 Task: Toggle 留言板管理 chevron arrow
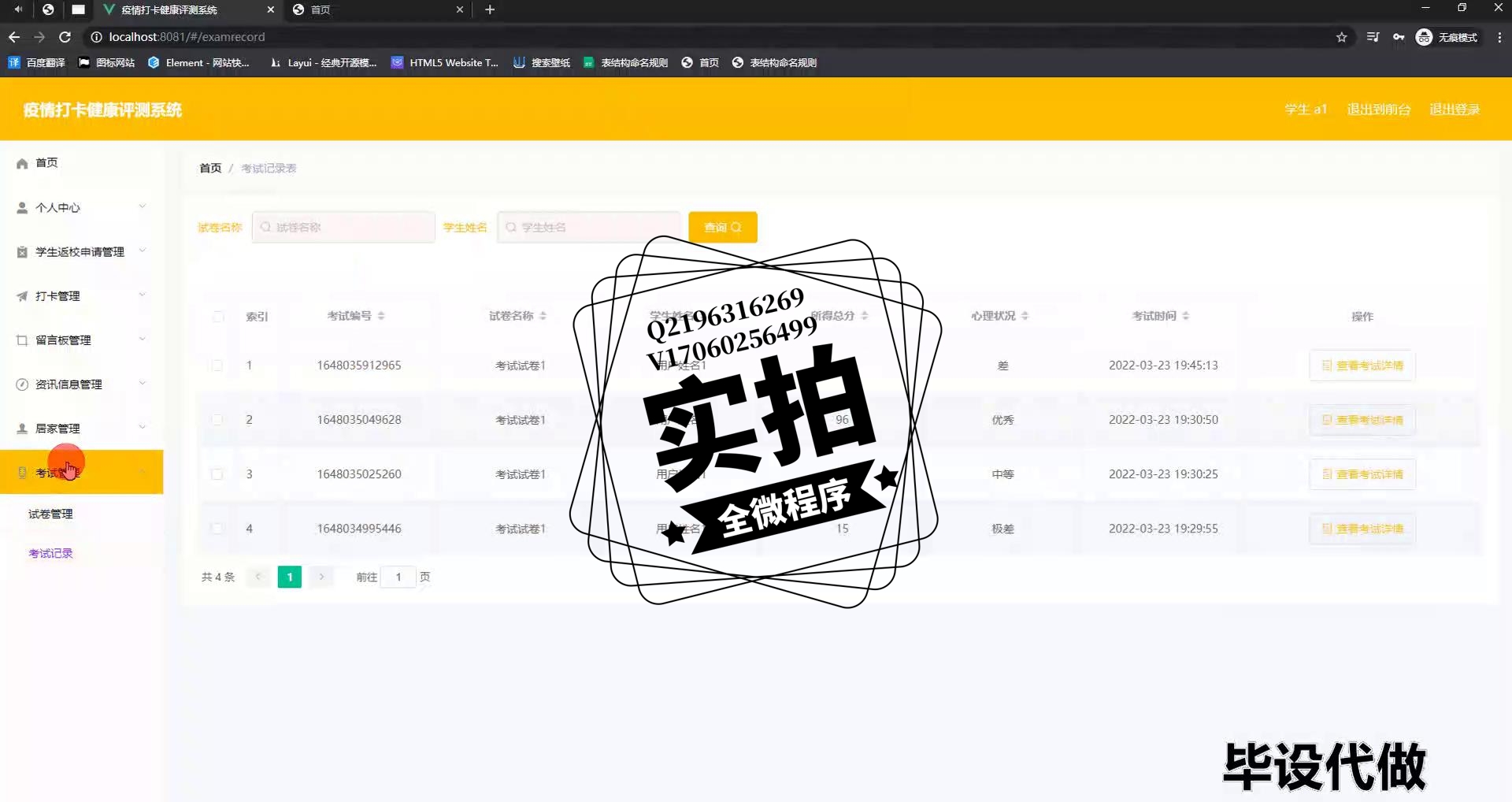pyautogui.click(x=143, y=339)
